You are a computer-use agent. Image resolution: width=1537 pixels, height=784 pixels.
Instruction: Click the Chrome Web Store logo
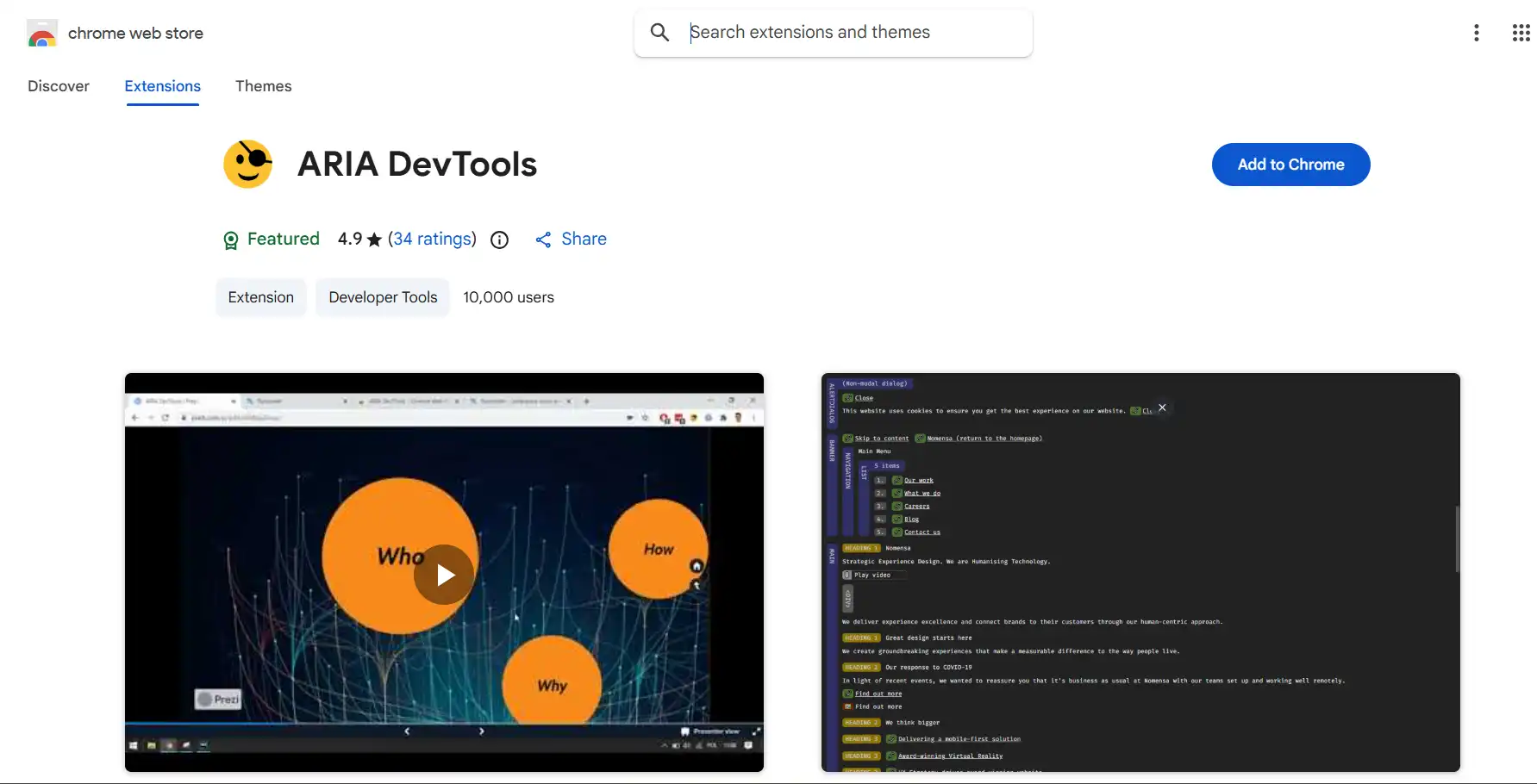(41, 33)
